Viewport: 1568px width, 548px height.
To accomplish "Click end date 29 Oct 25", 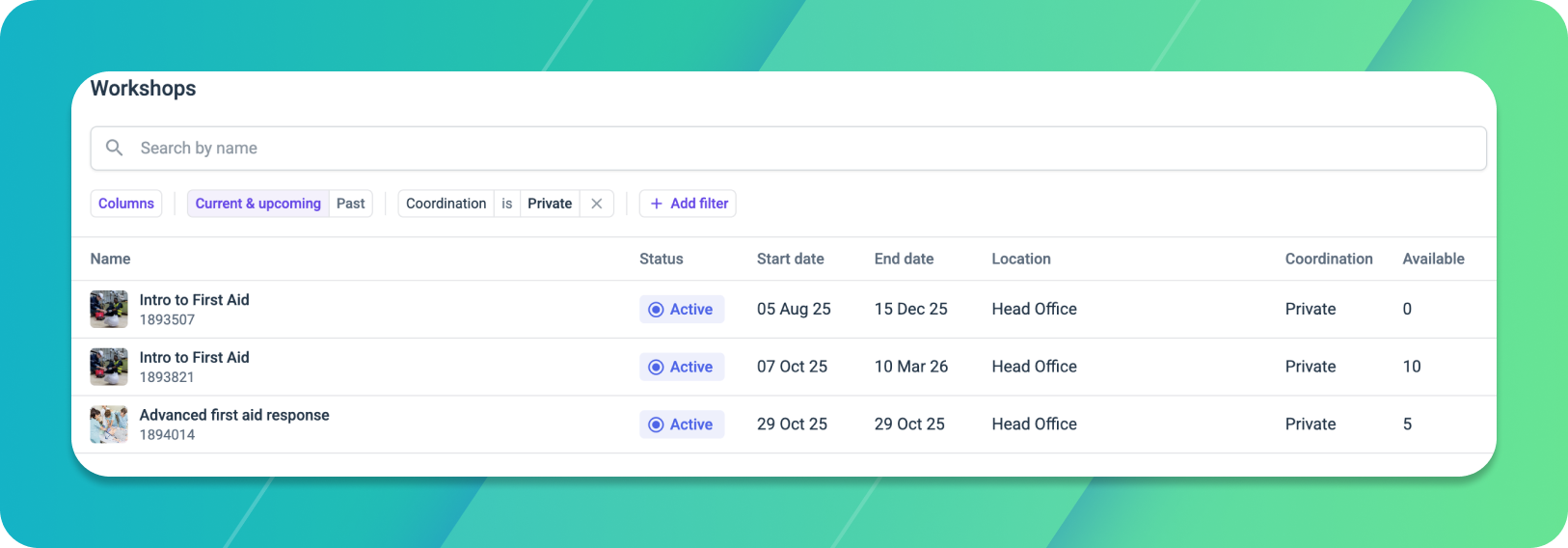I will 909,425.
